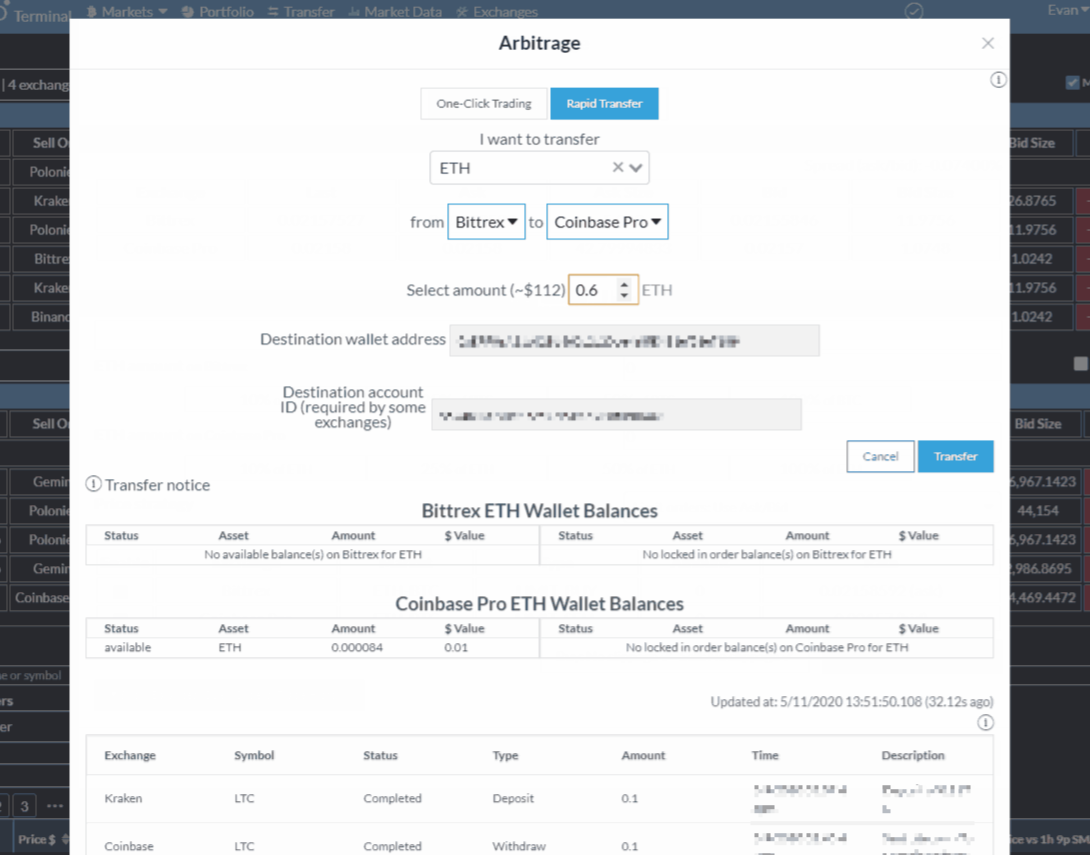Screen dimensions: 1090x855
Task: Click the checkmark status icon in top bar
Action: click(913, 11)
